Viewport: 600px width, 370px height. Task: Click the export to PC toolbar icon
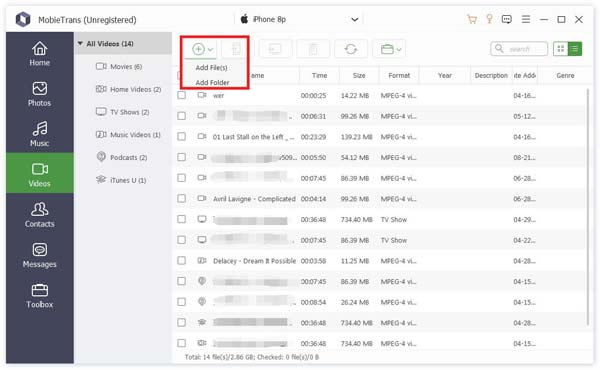tap(275, 49)
